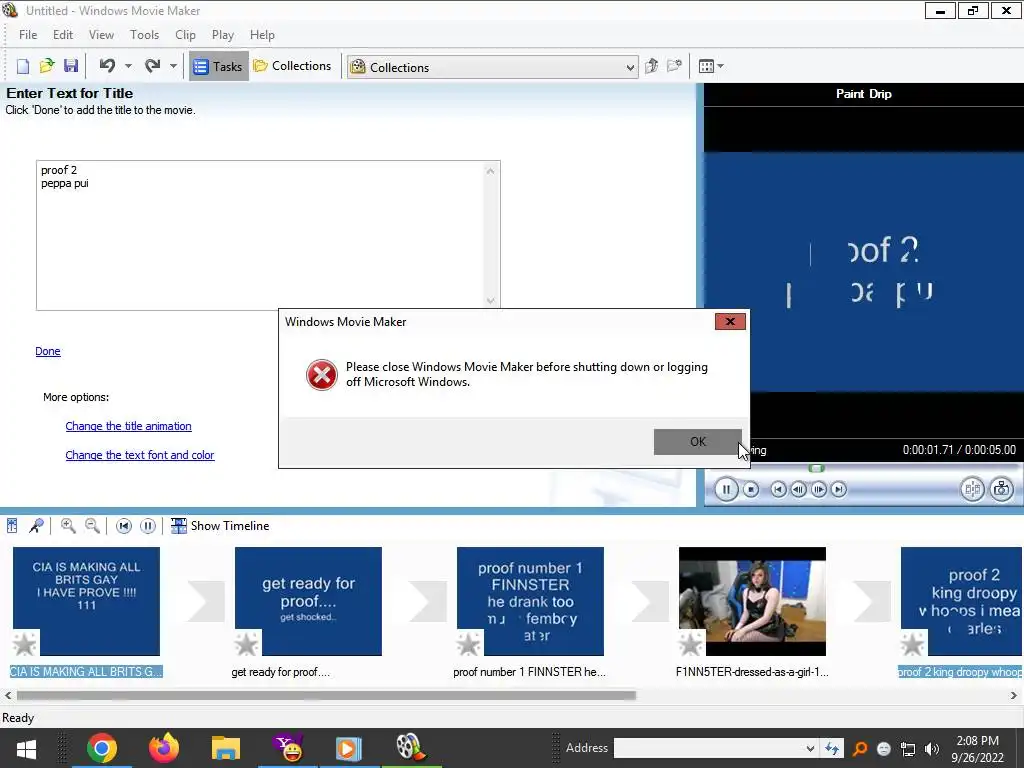The width and height of the screenshot is (1024, 768).
Task: Click the Undo arrow icon
Action: (107, 65)
